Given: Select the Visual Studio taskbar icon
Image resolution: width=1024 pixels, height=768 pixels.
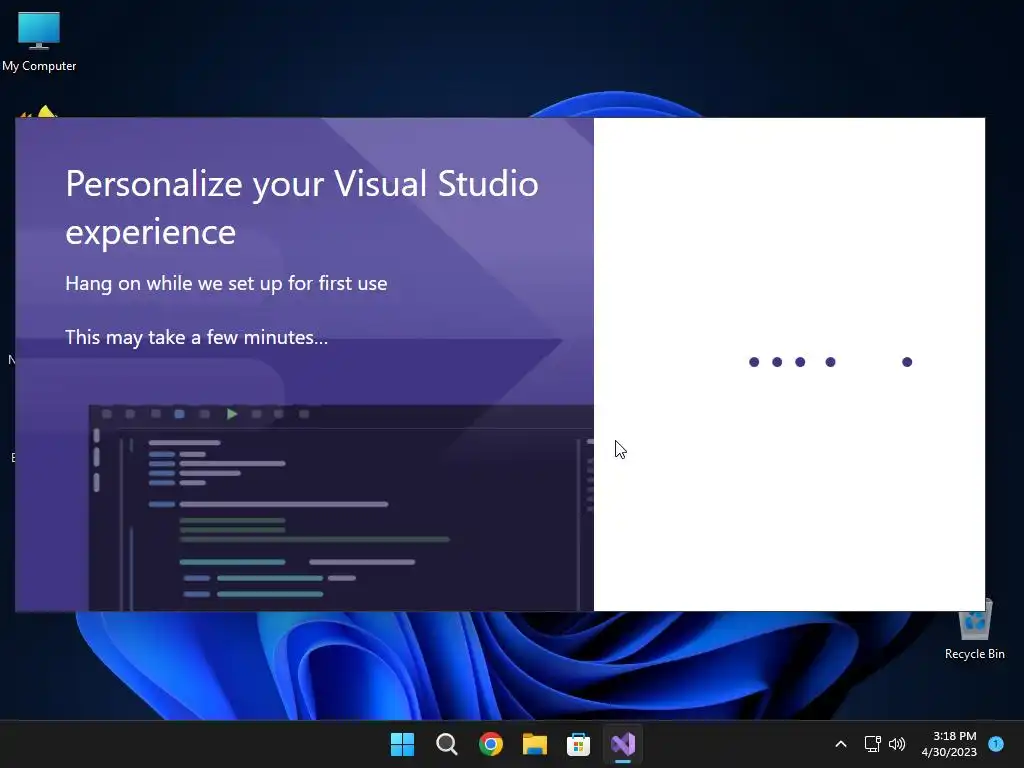Looking at the screenshot, I should [x=622, y=744].
